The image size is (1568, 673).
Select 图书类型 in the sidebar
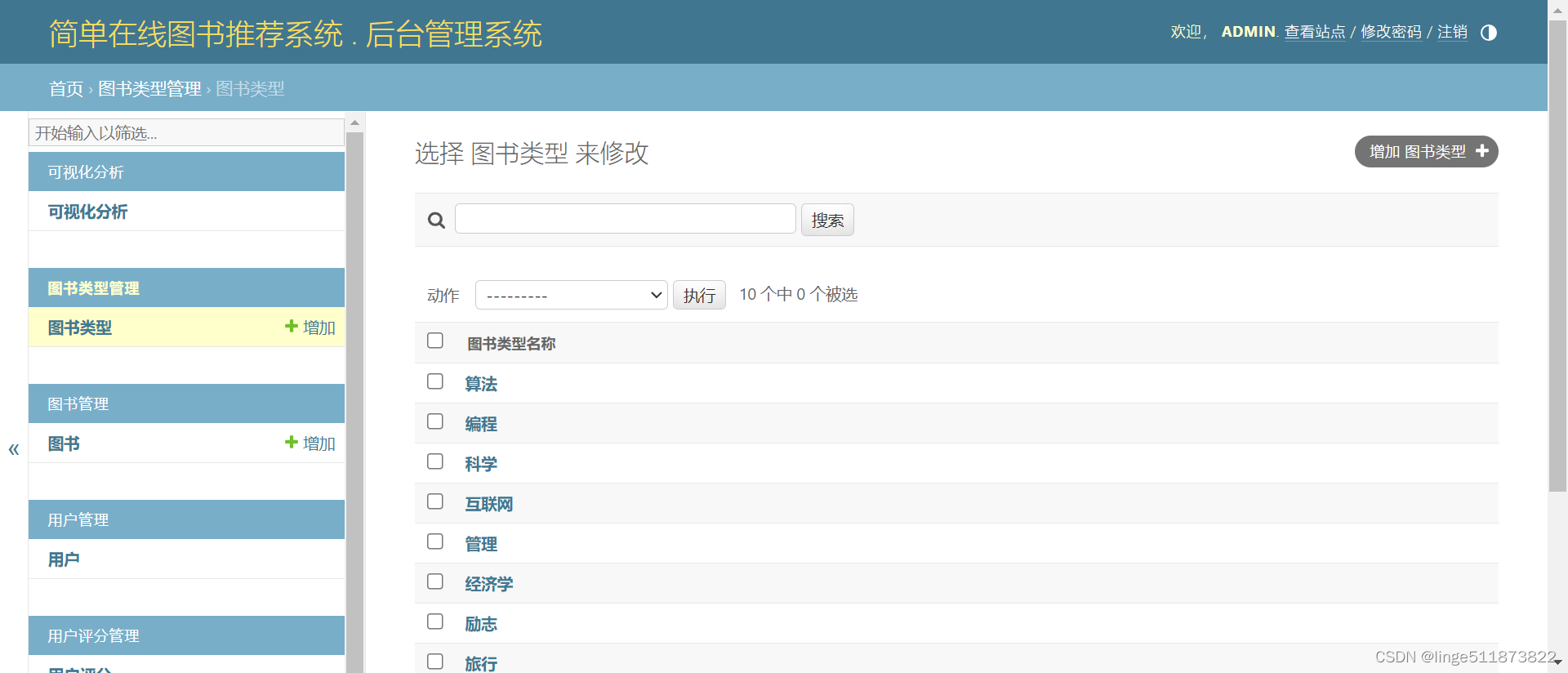[x=79, y=328]
